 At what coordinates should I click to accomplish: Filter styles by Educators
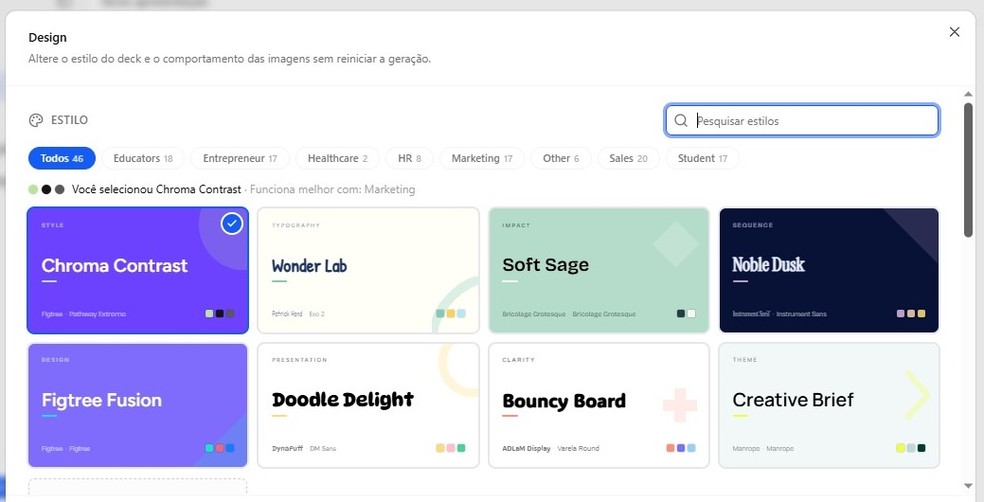click(x=143, y=158)
